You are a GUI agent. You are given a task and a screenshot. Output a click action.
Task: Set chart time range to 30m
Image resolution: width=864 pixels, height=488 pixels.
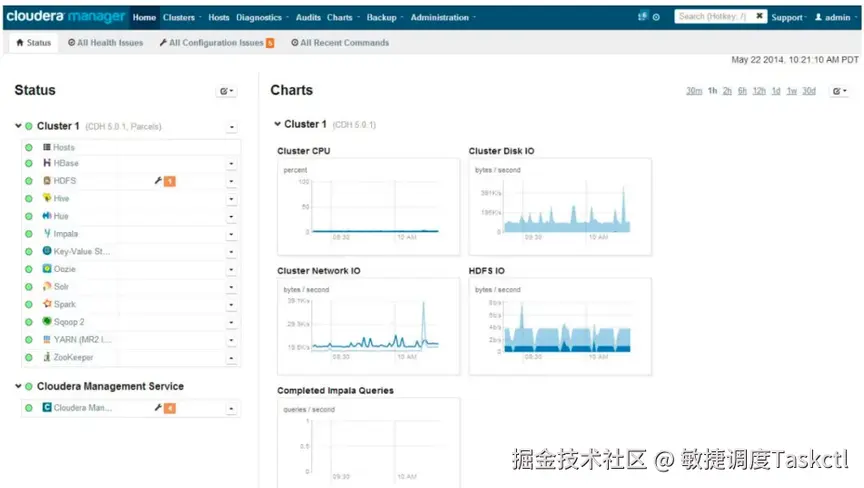[x=694, y=91]
